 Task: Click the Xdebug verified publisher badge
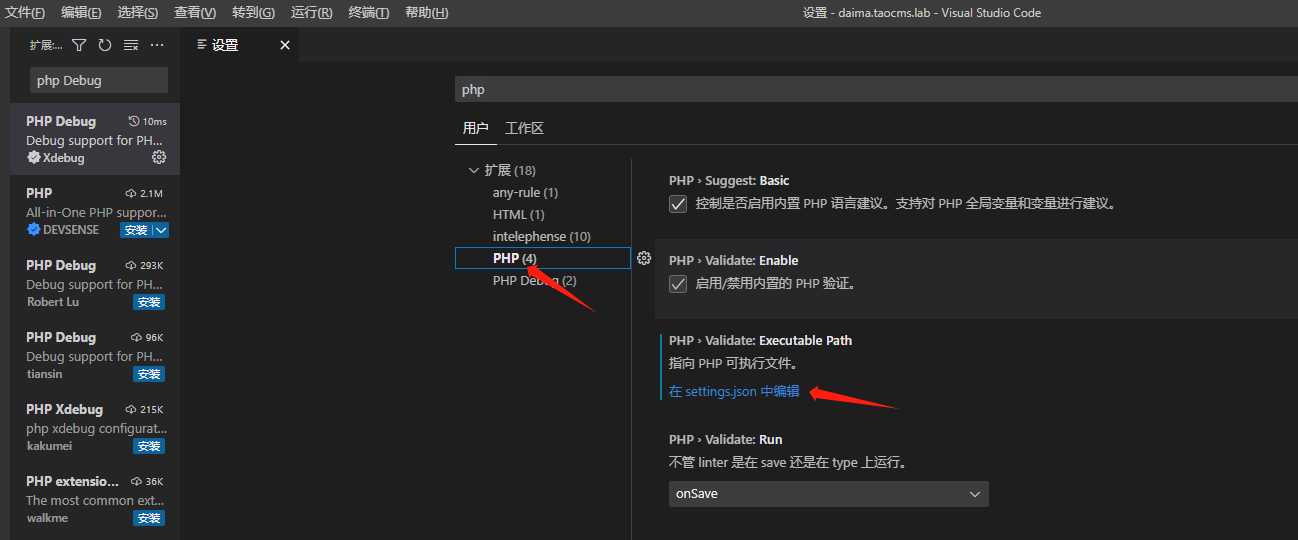(x=33, y=158)
